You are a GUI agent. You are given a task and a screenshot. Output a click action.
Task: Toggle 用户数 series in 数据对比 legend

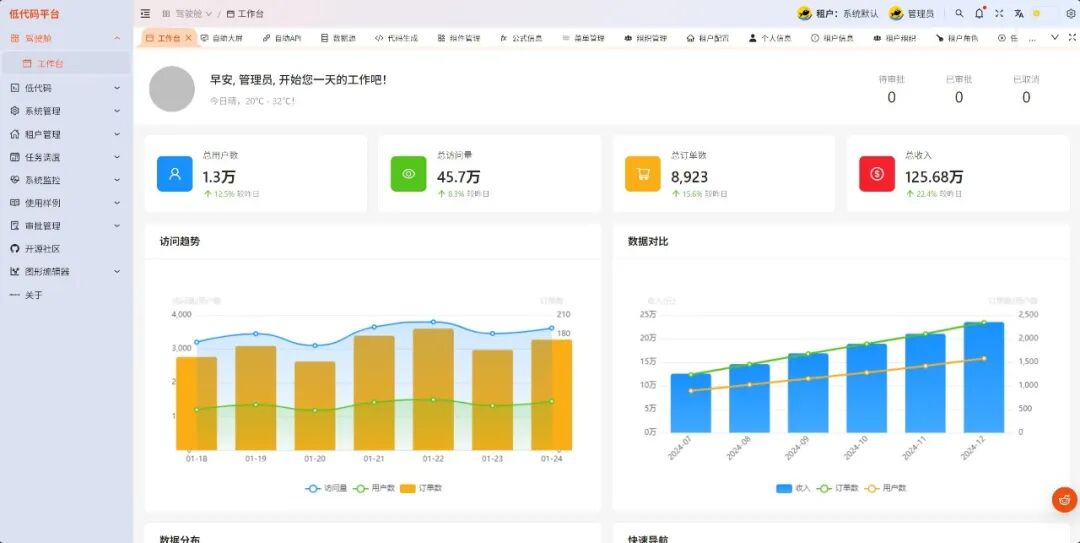(885, 488)
